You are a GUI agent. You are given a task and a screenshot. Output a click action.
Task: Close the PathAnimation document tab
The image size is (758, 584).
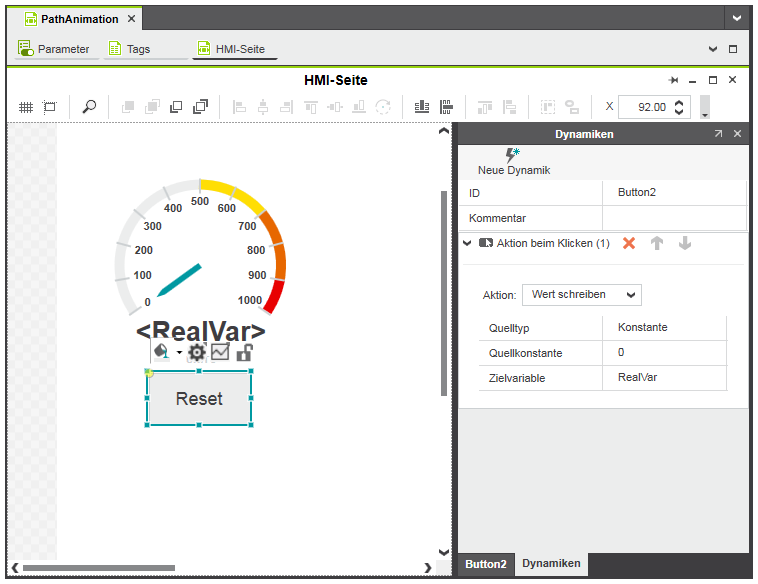click(x=132, y=19)
